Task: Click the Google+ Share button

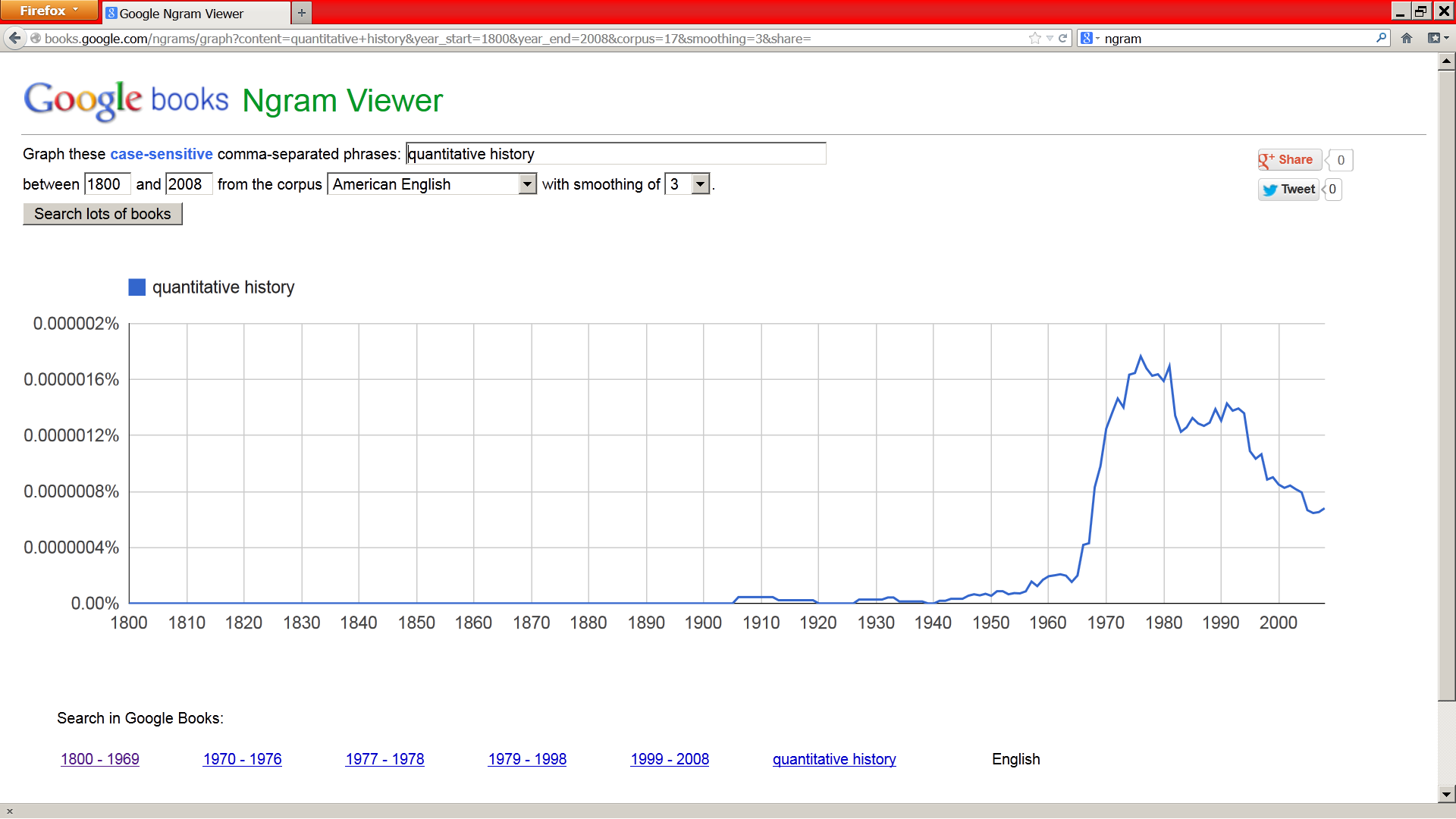Action: click(1288, 160)
